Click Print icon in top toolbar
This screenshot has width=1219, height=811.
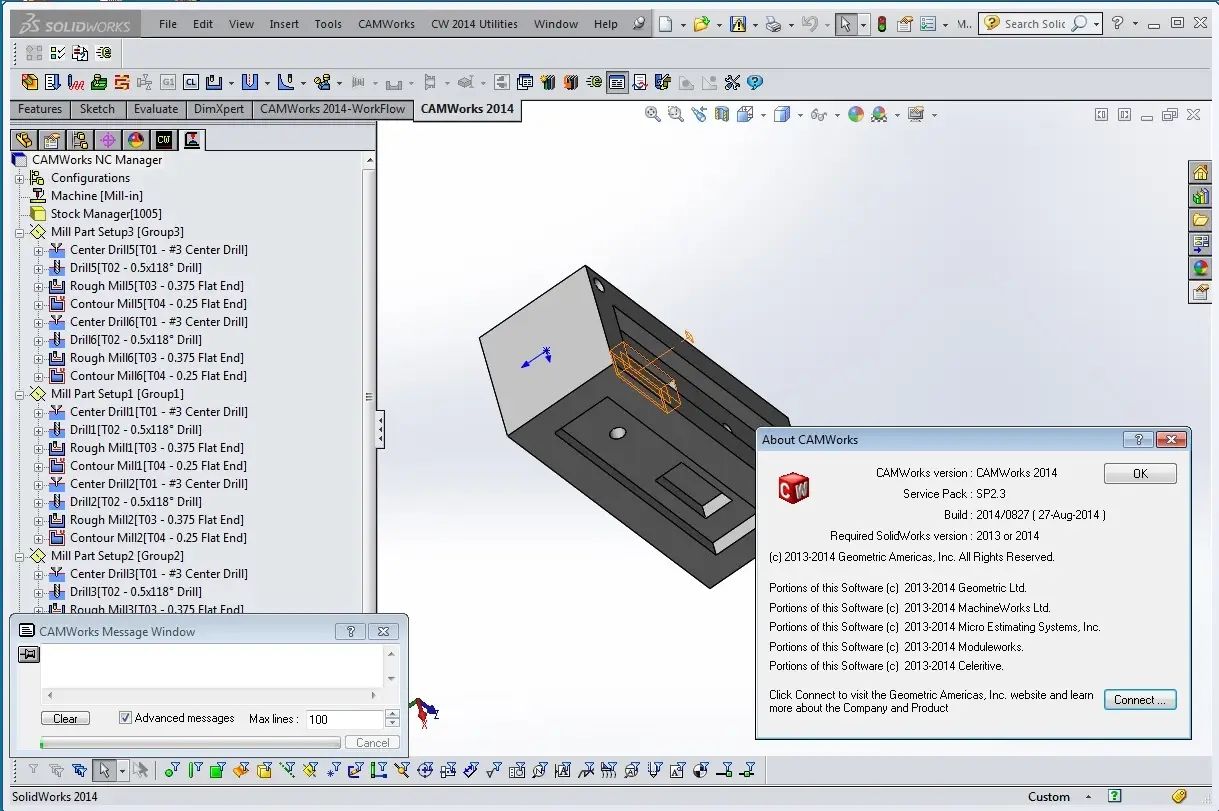click(x=772, y=24)
